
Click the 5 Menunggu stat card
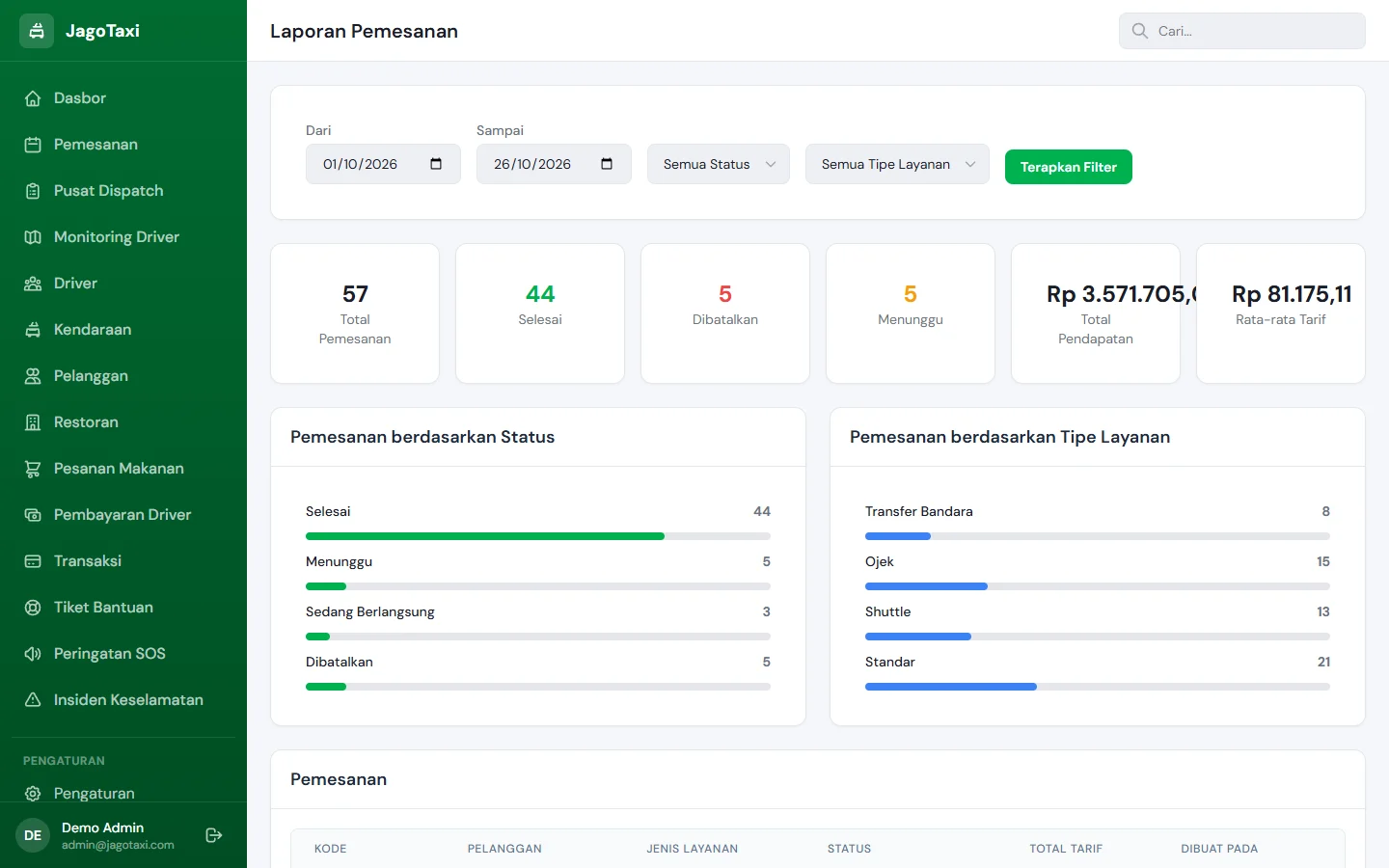pos(911,313)
